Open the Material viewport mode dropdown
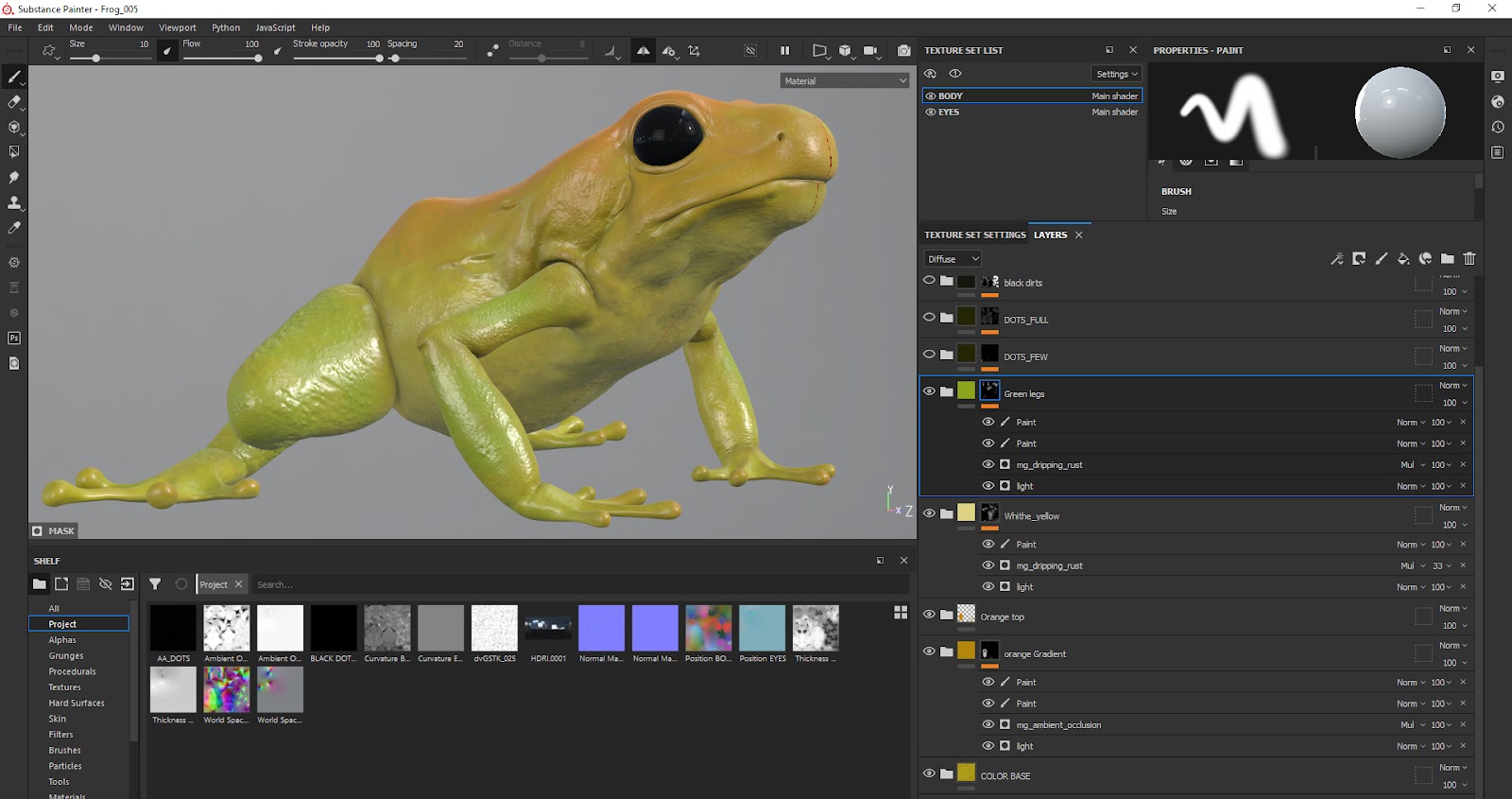1512x799 pixels. coord(845,81)
